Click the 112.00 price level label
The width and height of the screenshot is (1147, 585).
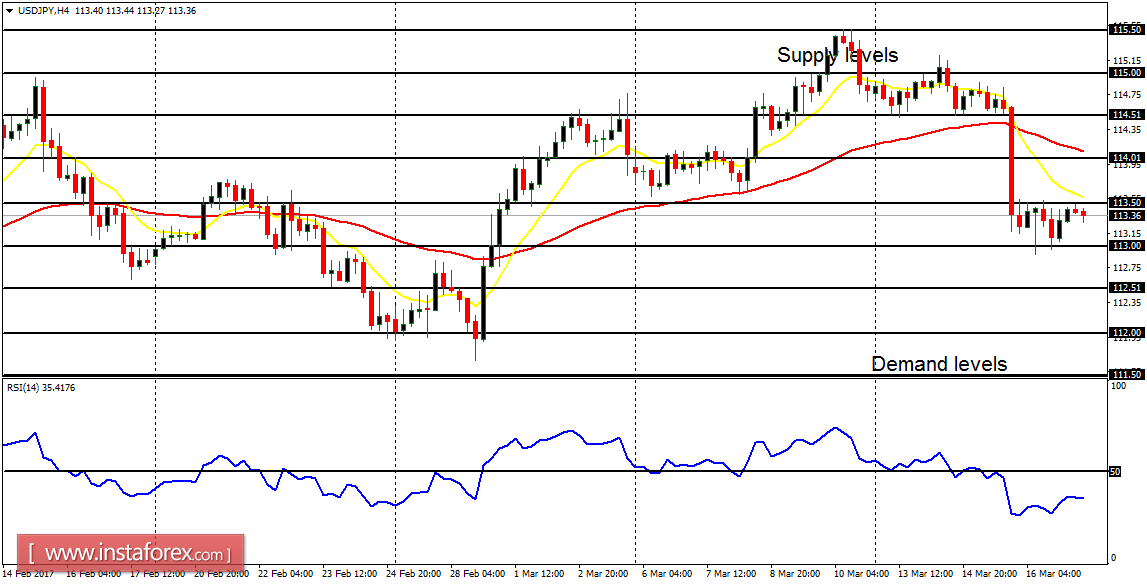click(x=1127, y=332)
